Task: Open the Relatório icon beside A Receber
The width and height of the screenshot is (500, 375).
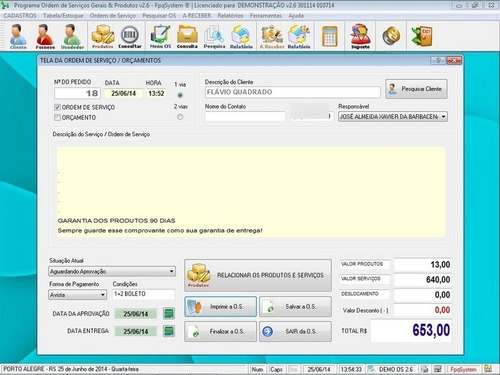Action: (299, 36)
